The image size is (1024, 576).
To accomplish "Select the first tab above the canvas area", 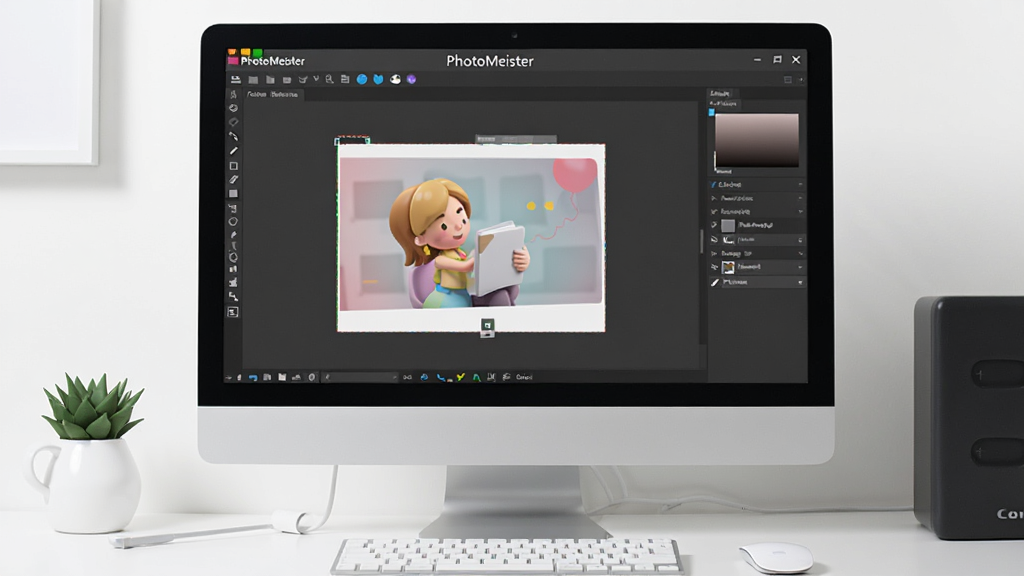I will pyautogui.click(x=257, y=95).
